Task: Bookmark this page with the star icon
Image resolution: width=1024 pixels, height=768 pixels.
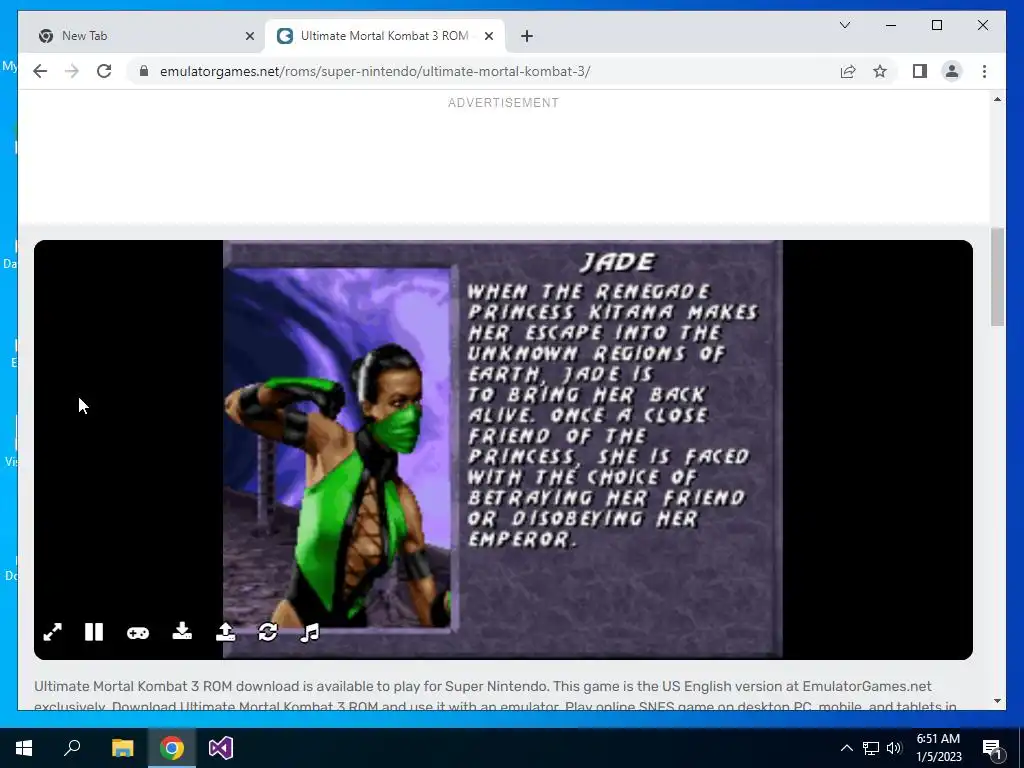Action: coord(880,71)
